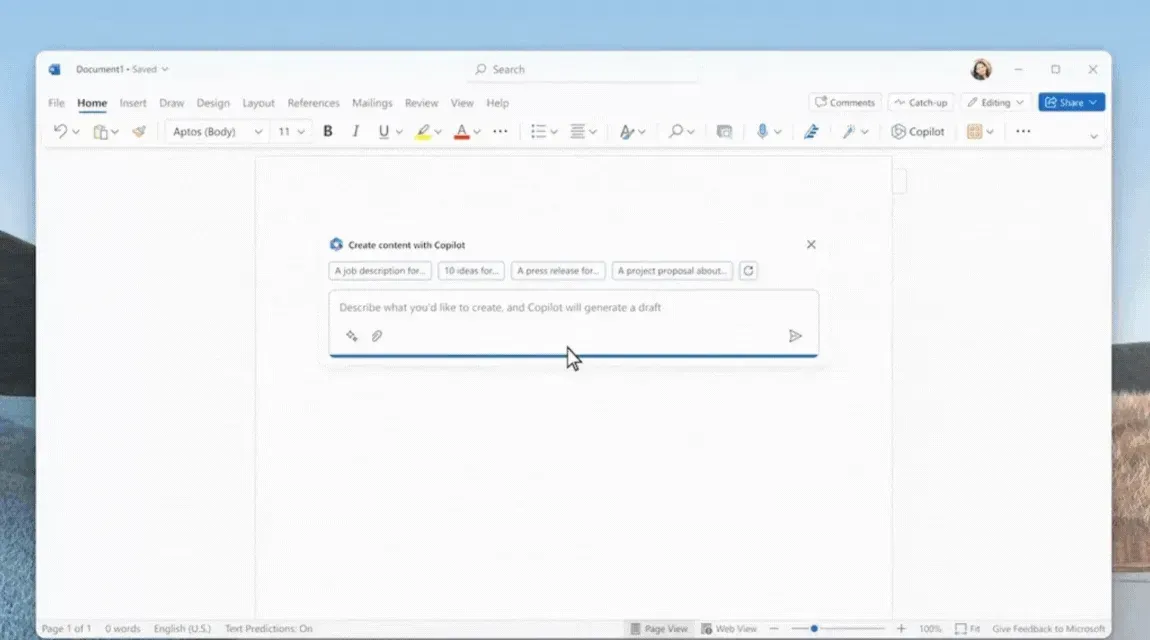
Task: Click the Catch-up button
Action: pos(920,103)
